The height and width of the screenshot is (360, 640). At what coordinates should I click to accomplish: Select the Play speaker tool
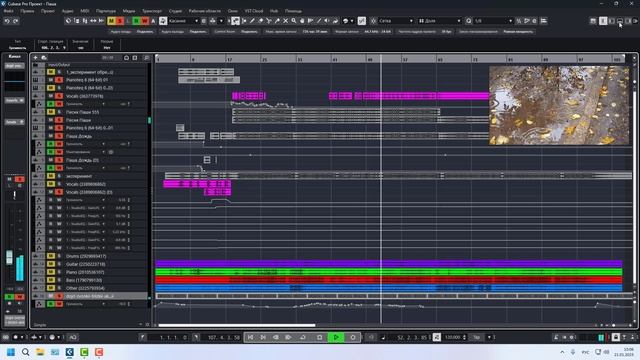(x=327, y=21)
